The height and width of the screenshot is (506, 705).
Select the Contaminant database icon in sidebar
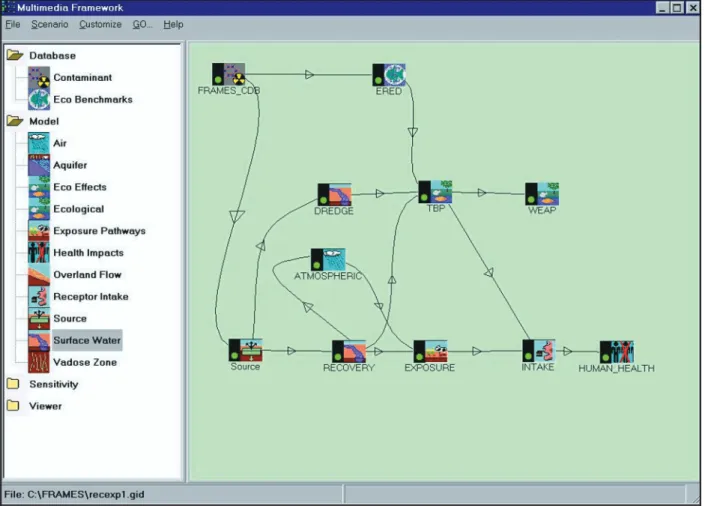pos(39,77)
